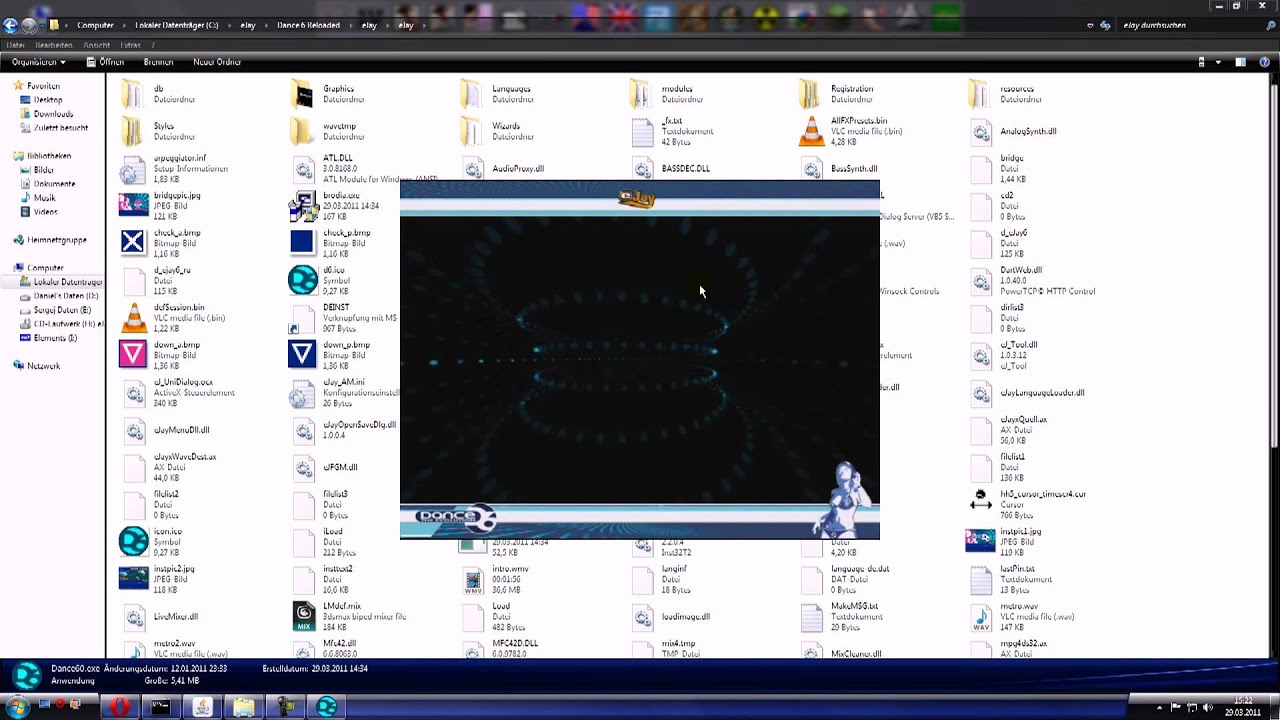Select the defSession.bin VLC file
Screen dimensions: 1280x720
pos(132,317)
